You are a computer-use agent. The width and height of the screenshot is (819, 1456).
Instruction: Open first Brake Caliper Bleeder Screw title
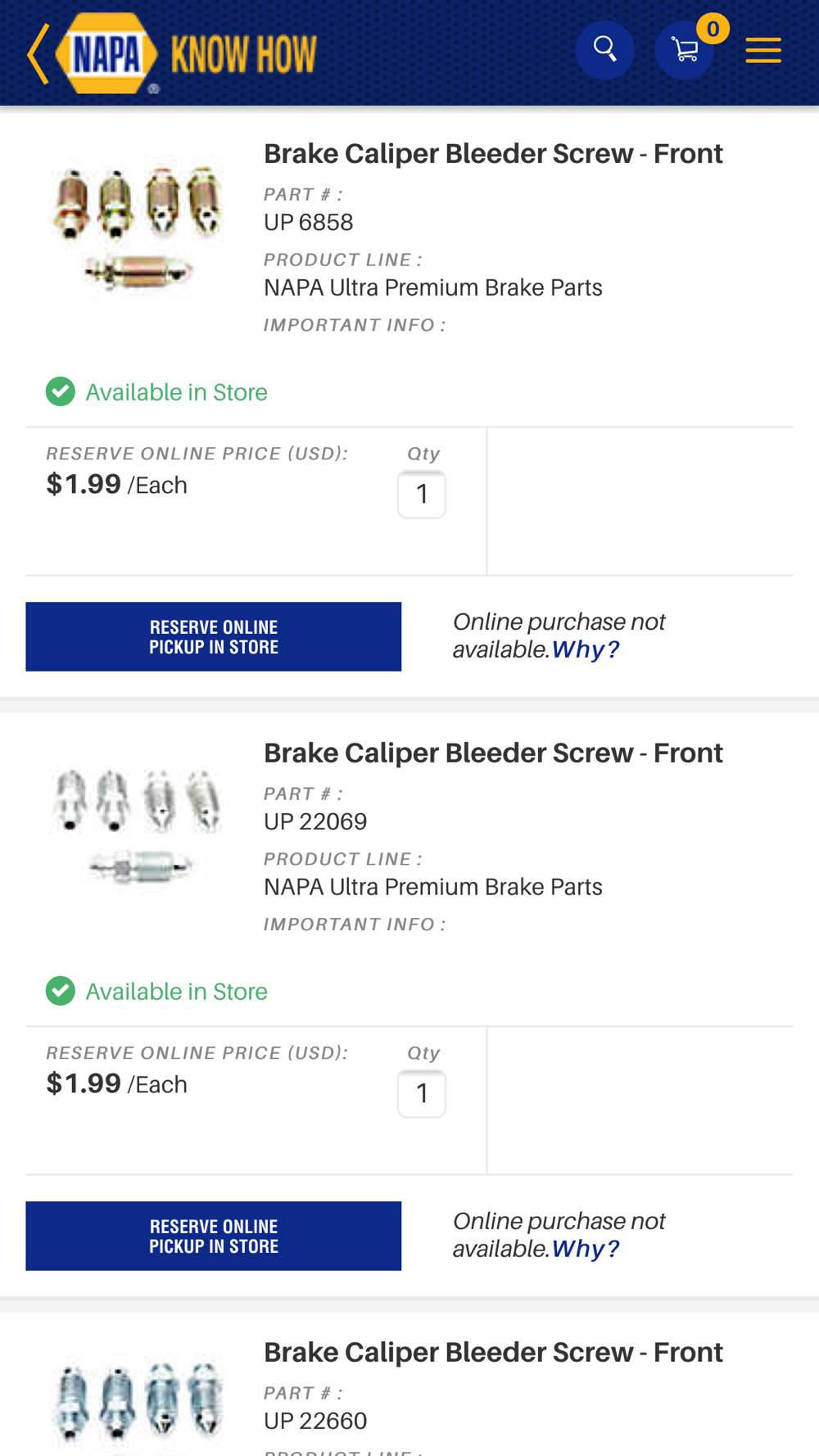493,154
